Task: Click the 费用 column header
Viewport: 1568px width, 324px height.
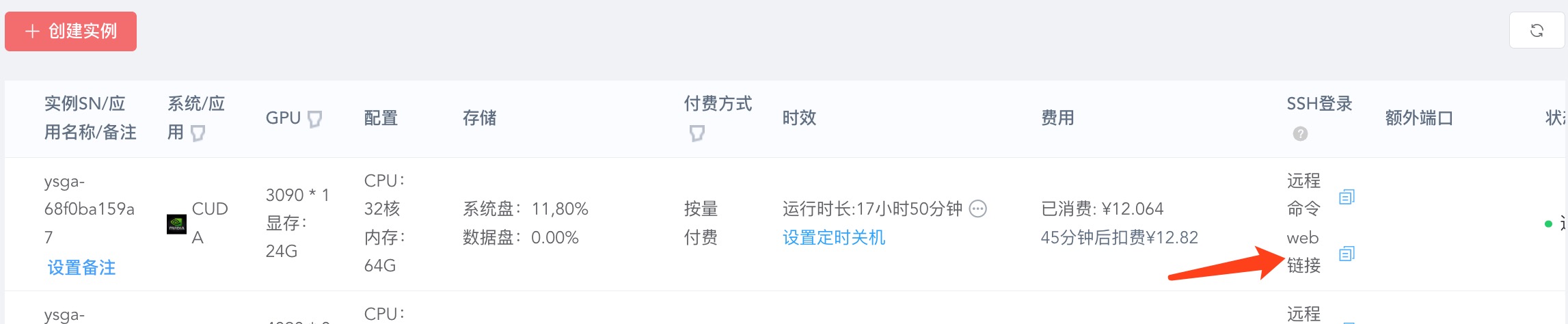Action: pos(1057,118)
